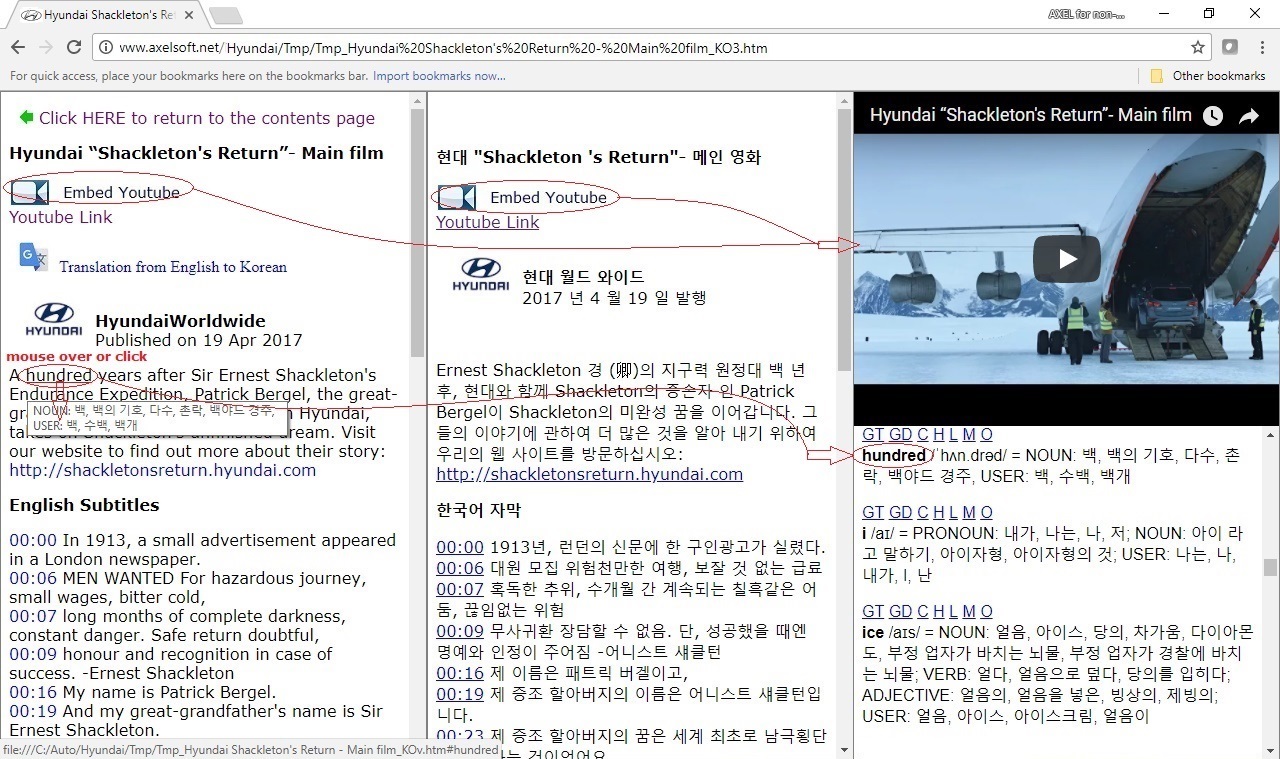The image size is (1280, 759).
Task: Click English subtitle timestamp 00:07
Action: (33, 616)
